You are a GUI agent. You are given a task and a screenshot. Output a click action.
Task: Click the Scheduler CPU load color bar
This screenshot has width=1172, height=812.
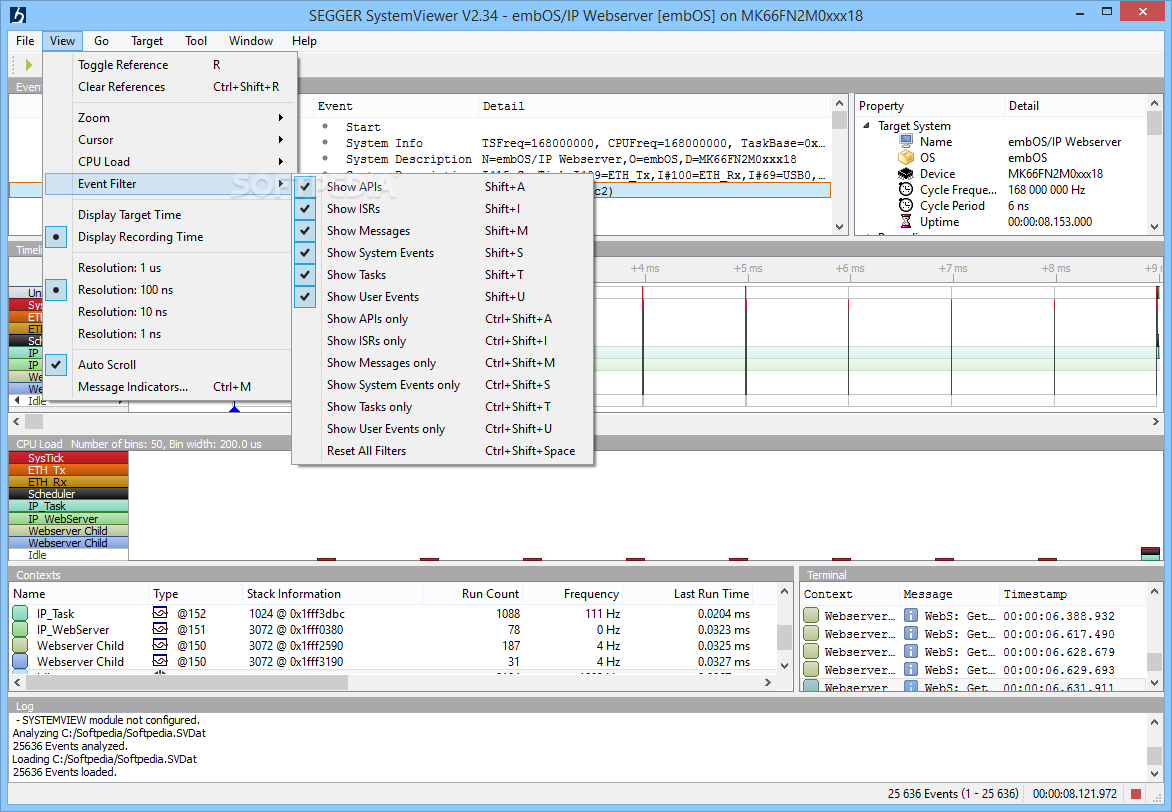68,493
